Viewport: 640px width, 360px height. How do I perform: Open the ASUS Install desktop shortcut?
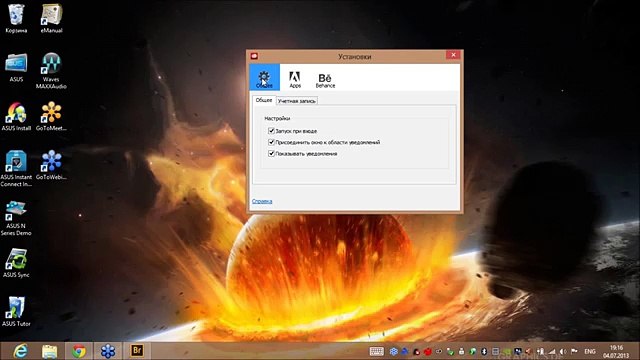(x=16, y=116)
